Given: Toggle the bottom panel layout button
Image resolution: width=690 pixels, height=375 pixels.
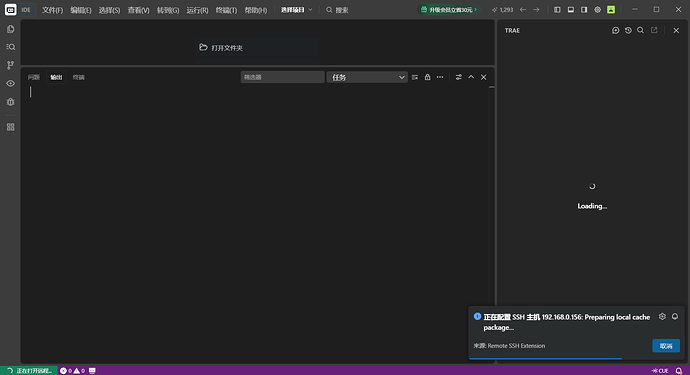Looking at the screenshot, I should tap(571, 10).
